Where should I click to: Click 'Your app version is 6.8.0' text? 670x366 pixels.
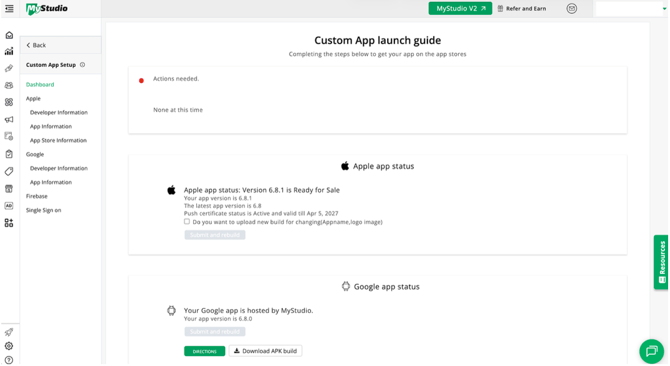click(x=218, y=319)
